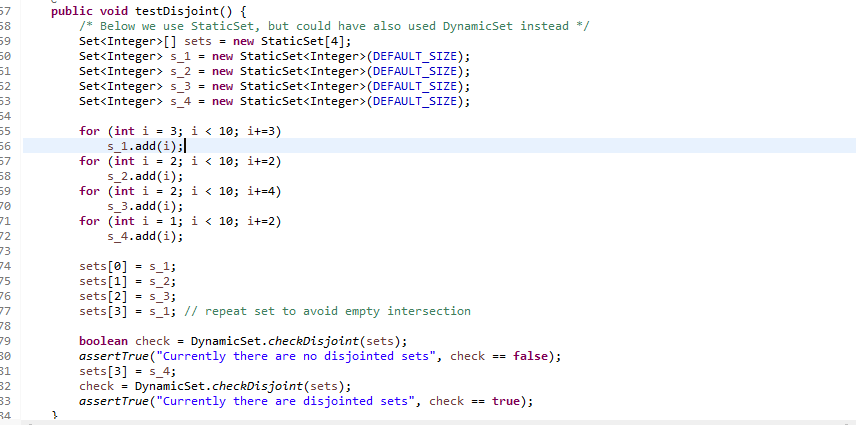
Task: Click the 'check == false' expression
Action: 498,356
